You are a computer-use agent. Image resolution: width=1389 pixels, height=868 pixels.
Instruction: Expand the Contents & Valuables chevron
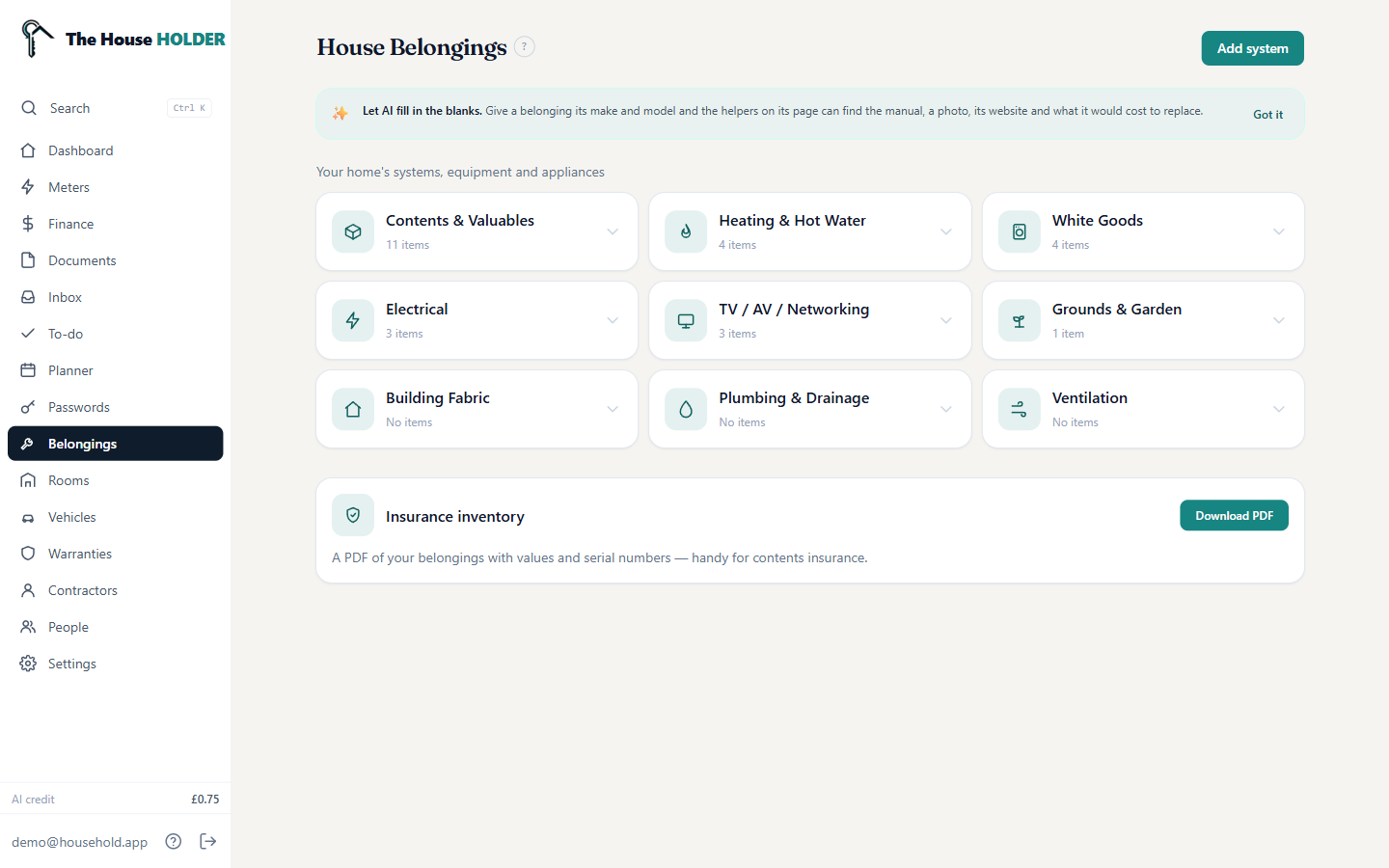coord(613,231)
